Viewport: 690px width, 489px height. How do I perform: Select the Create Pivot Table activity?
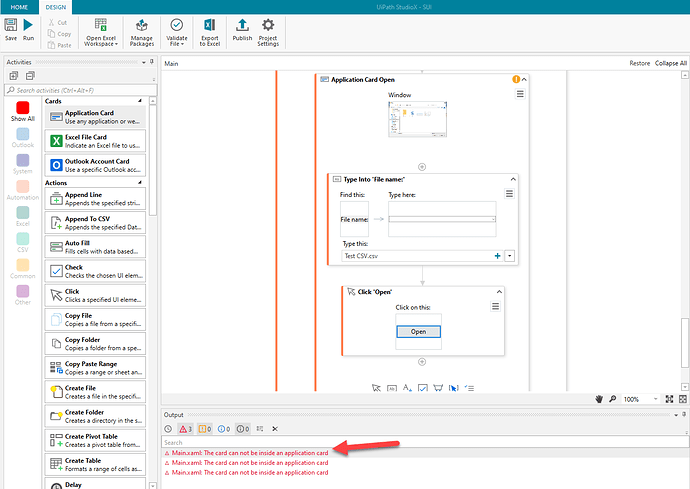(x=95, y=441)
